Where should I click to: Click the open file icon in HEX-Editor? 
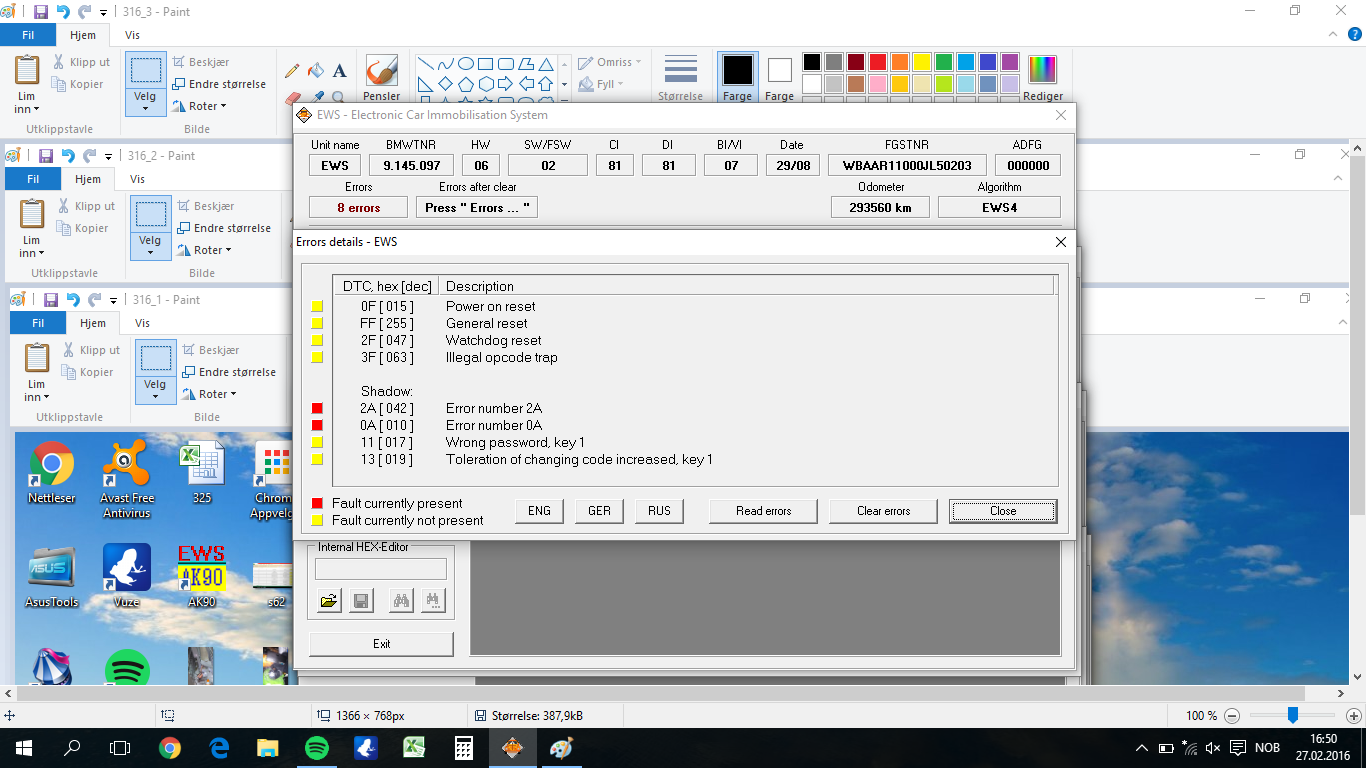point(329,601)
